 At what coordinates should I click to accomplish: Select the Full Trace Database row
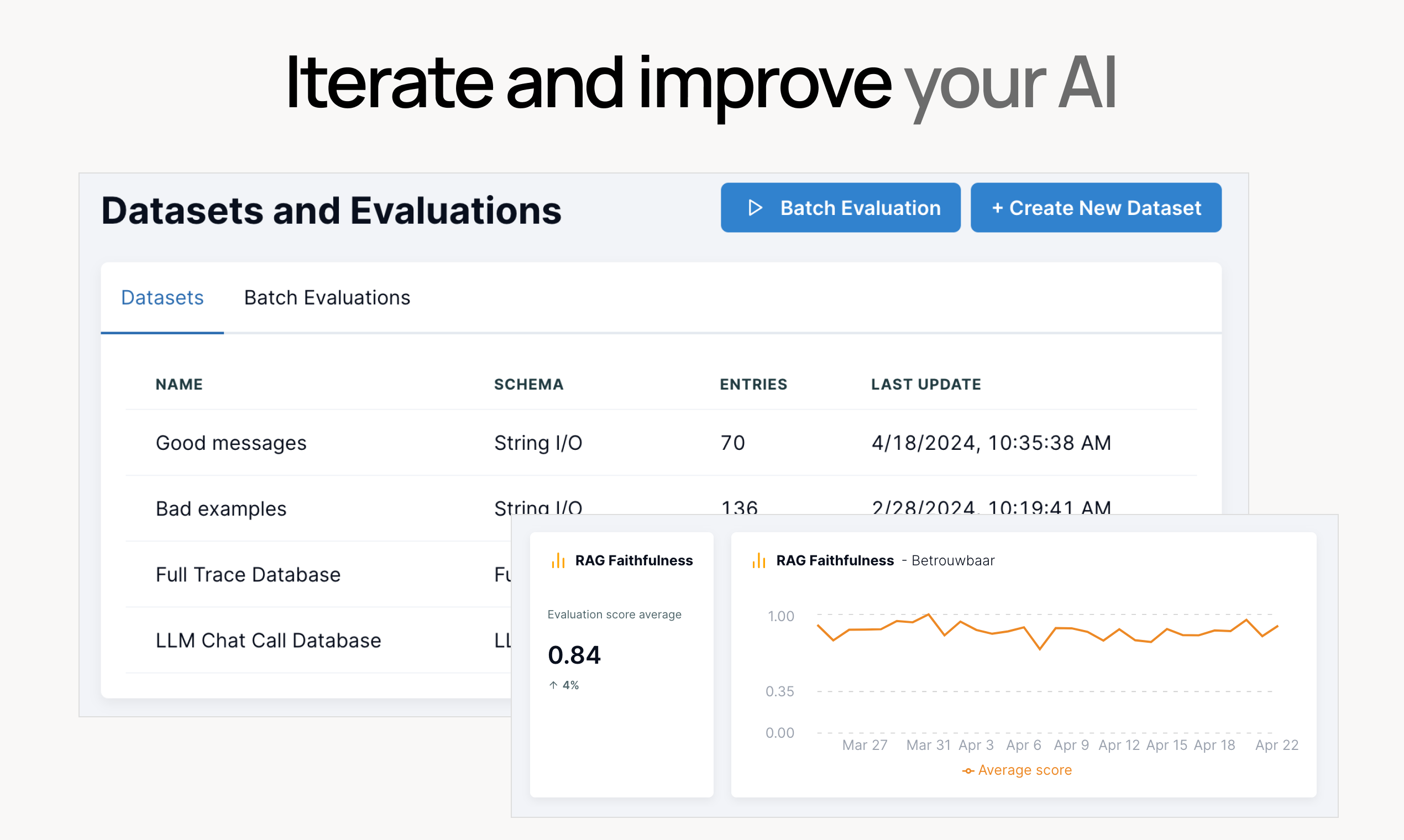coord(248,575)
